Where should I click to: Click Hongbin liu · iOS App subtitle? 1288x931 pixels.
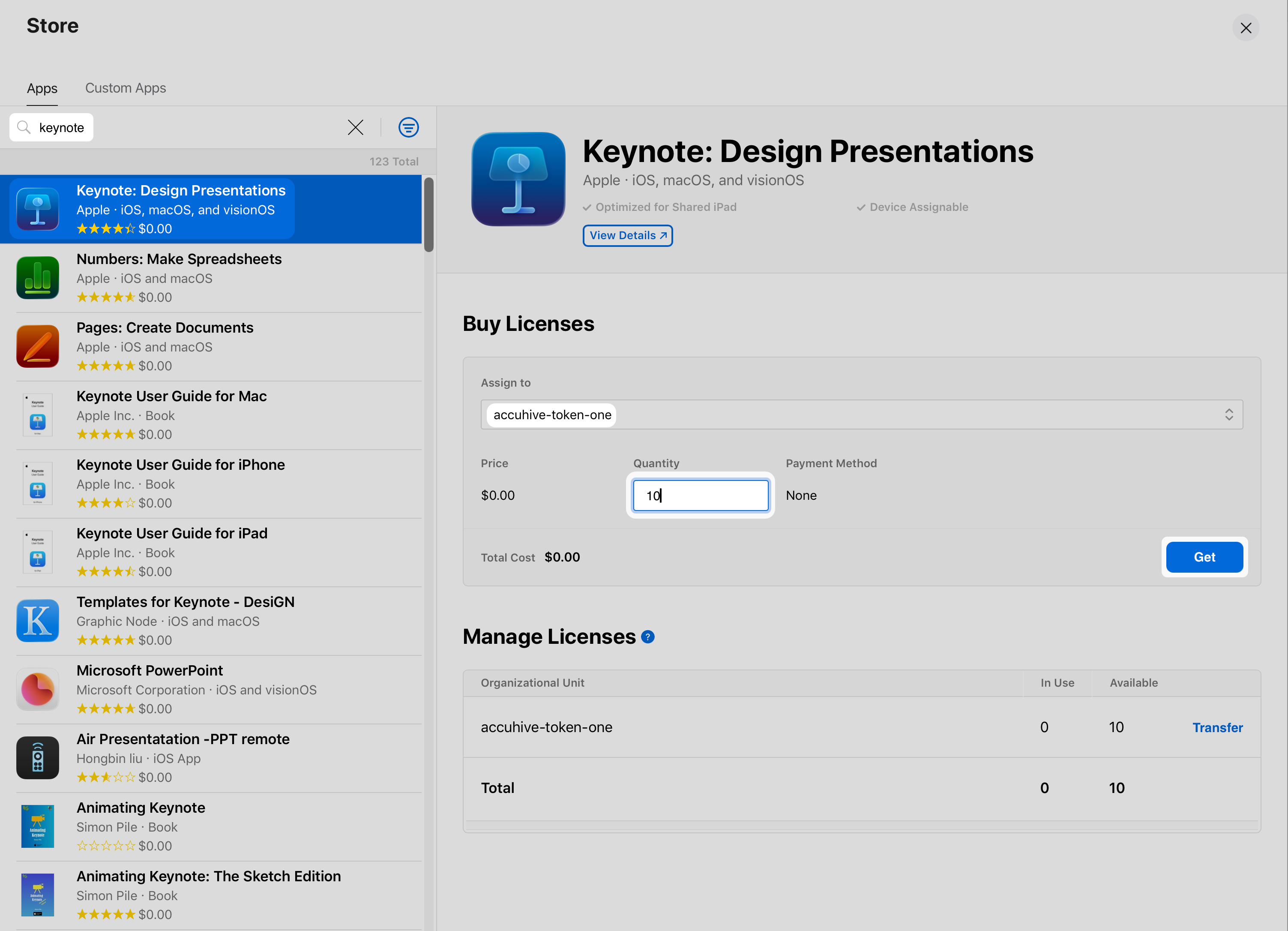click(x=138, y=758)
